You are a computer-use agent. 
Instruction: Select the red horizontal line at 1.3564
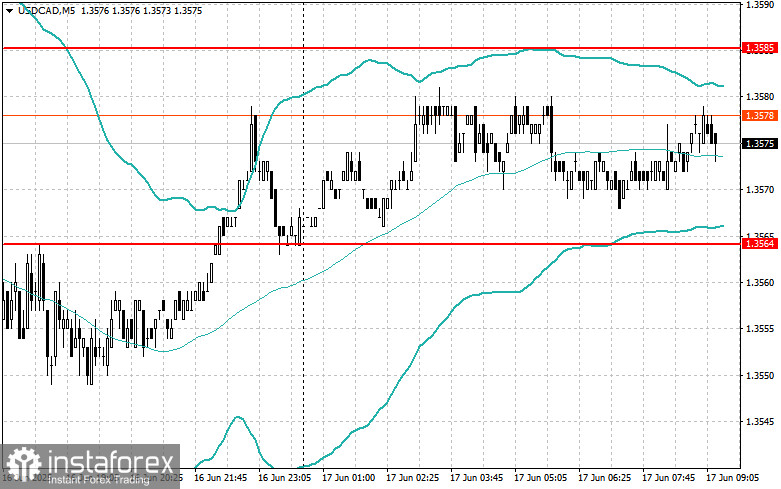pos(371,244)
